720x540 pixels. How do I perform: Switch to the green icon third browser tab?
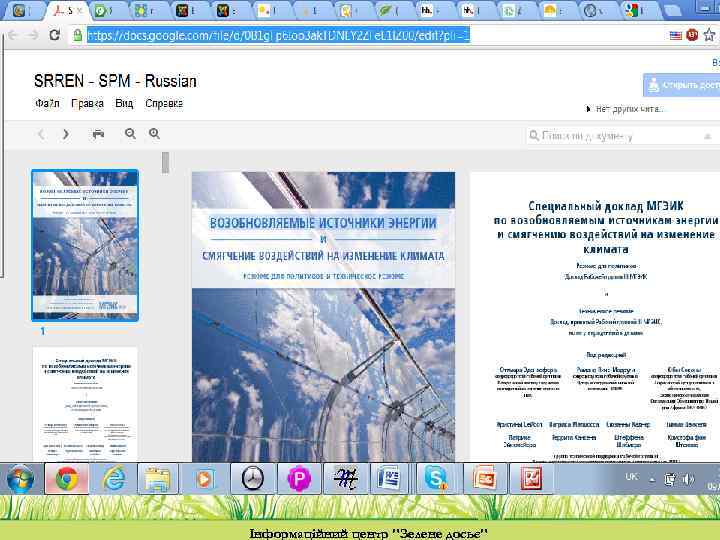tap(105, 11)
